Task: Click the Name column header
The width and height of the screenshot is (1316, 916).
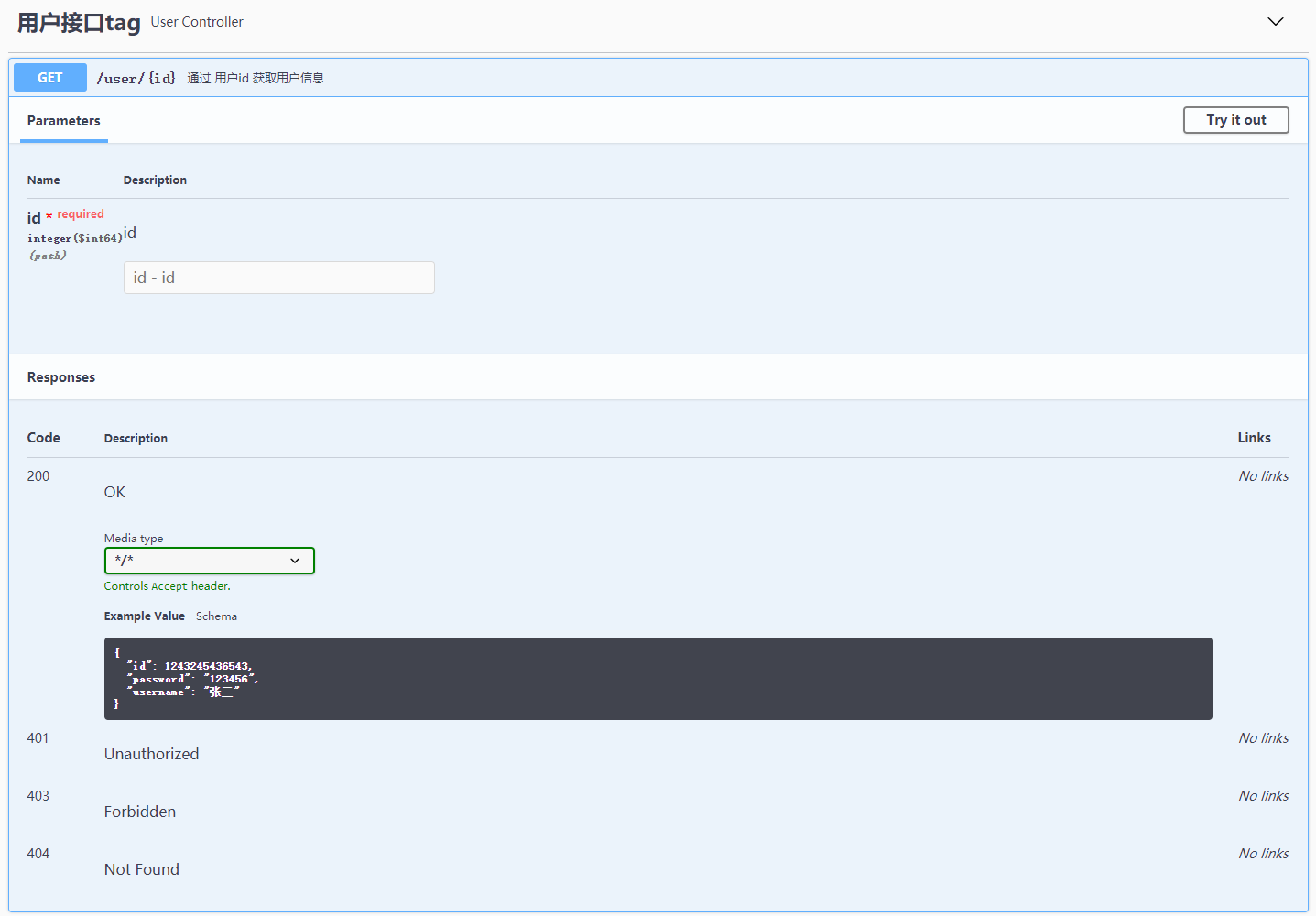Action: coord(44,180)
